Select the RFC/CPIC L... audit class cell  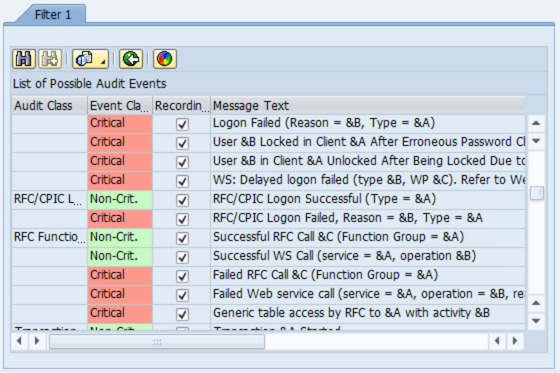point(50,199)
